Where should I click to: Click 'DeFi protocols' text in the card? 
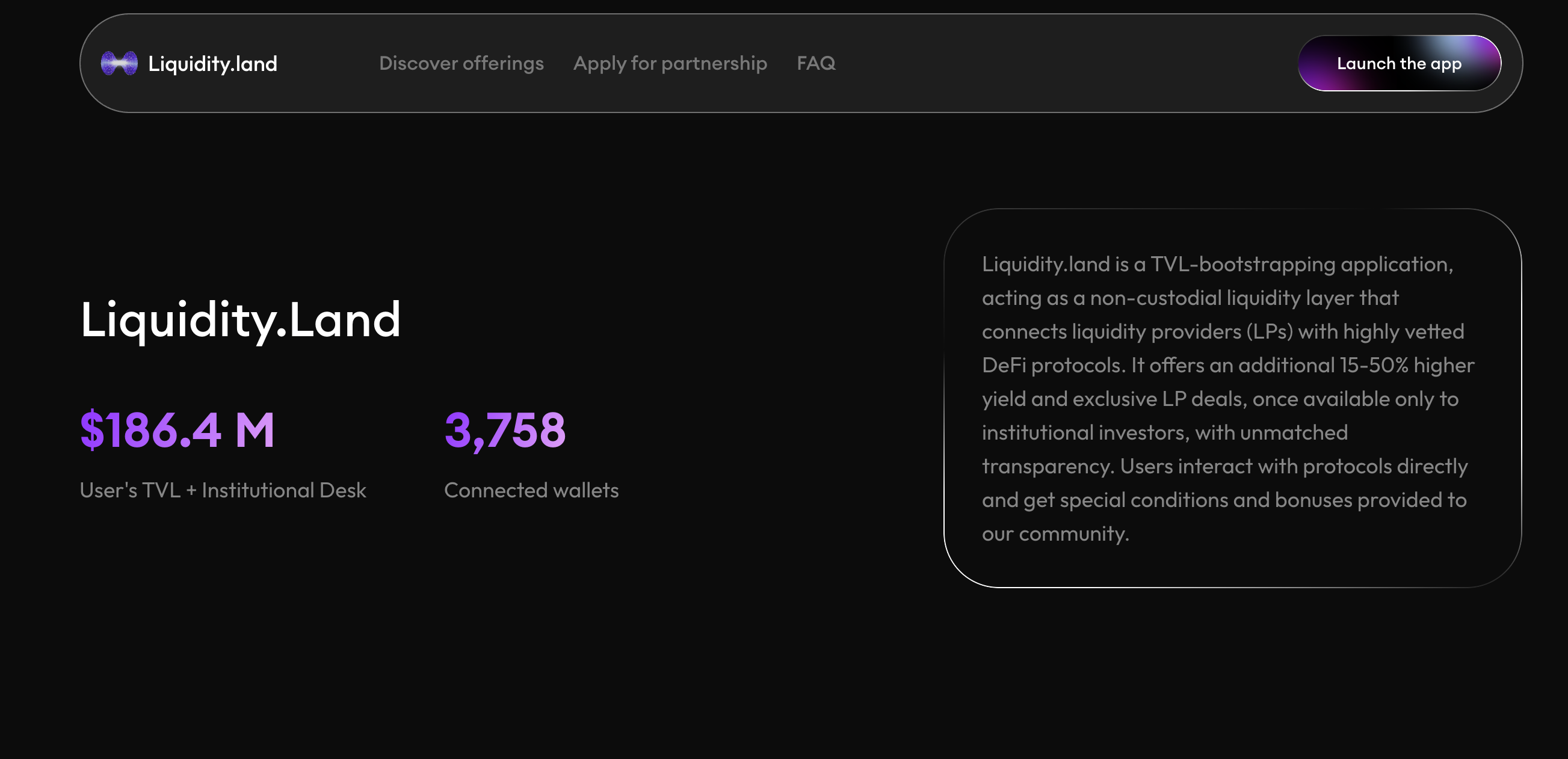click(1051, 365)
